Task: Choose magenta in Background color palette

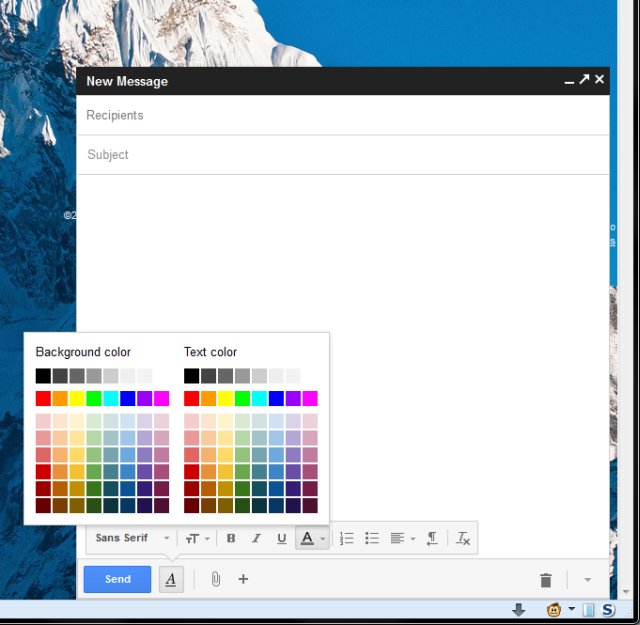Action: (x=162, y=398)
